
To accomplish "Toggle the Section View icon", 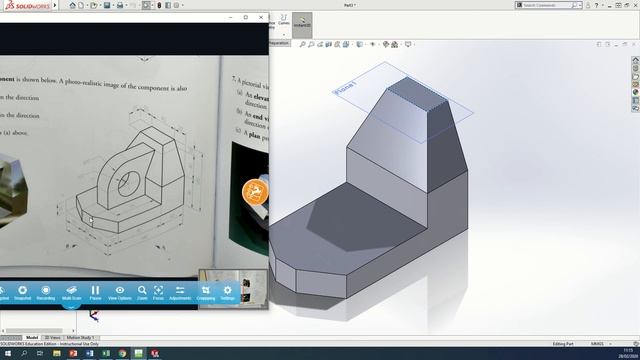I will tap(329, 44).
